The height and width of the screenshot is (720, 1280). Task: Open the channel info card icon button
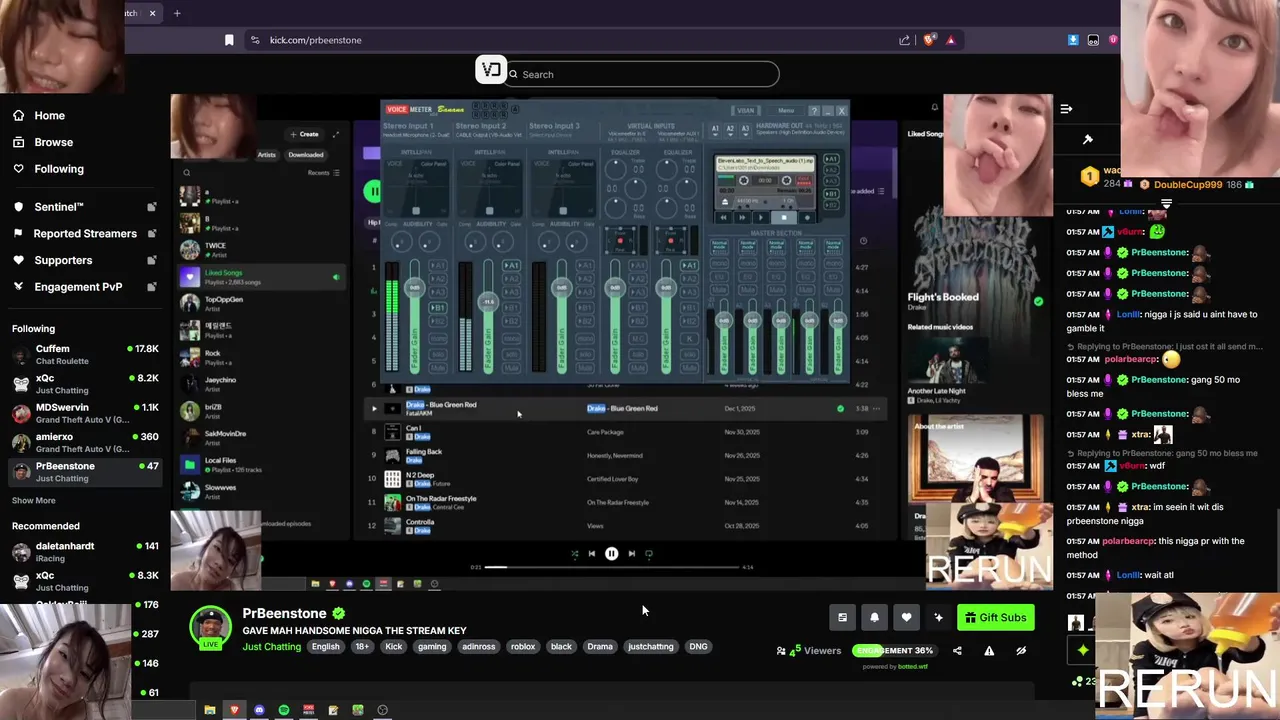click(x=842, y=617)
